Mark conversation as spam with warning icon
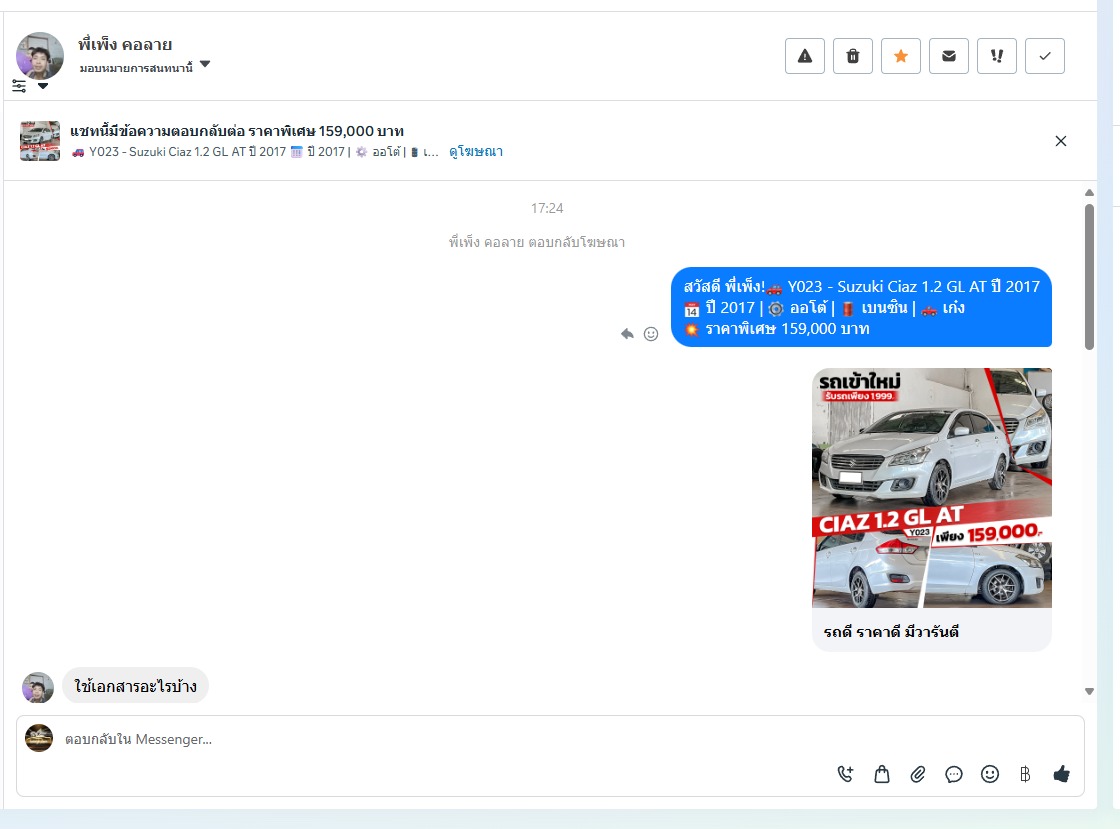 pyautogui.click(x=805, y=56)
